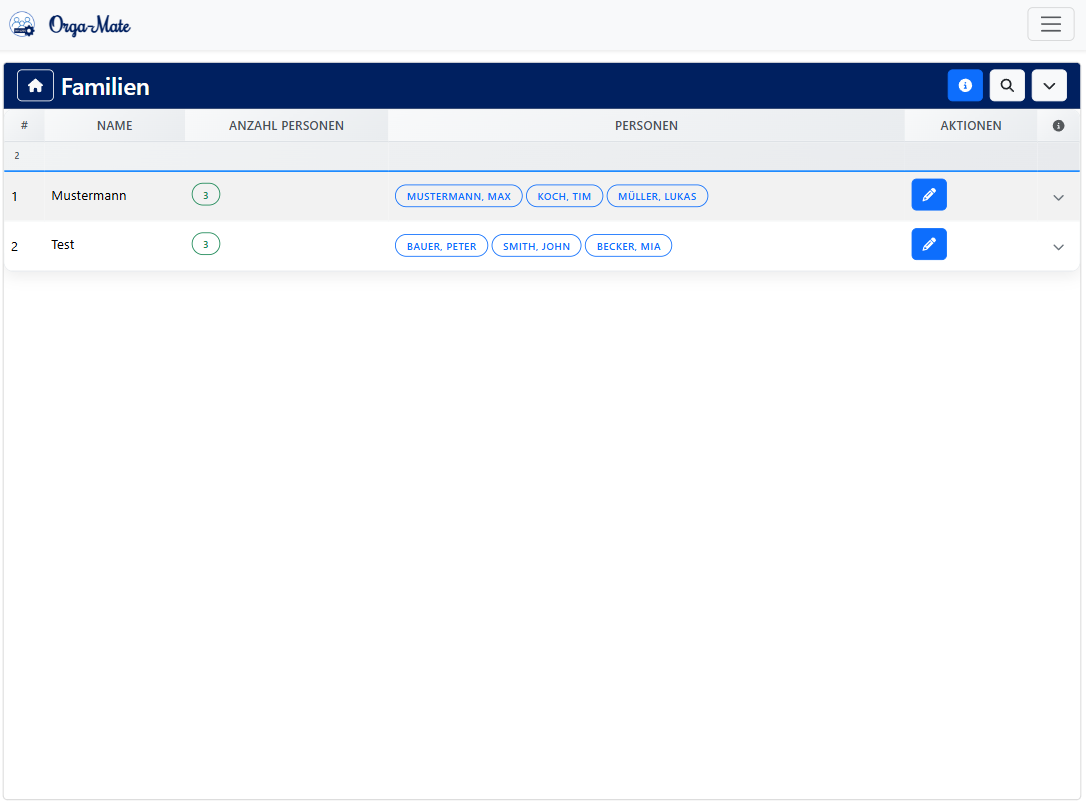Click the Orga-Mate logo icon
Screen dimensions: 1086x811
coord(22,25)
